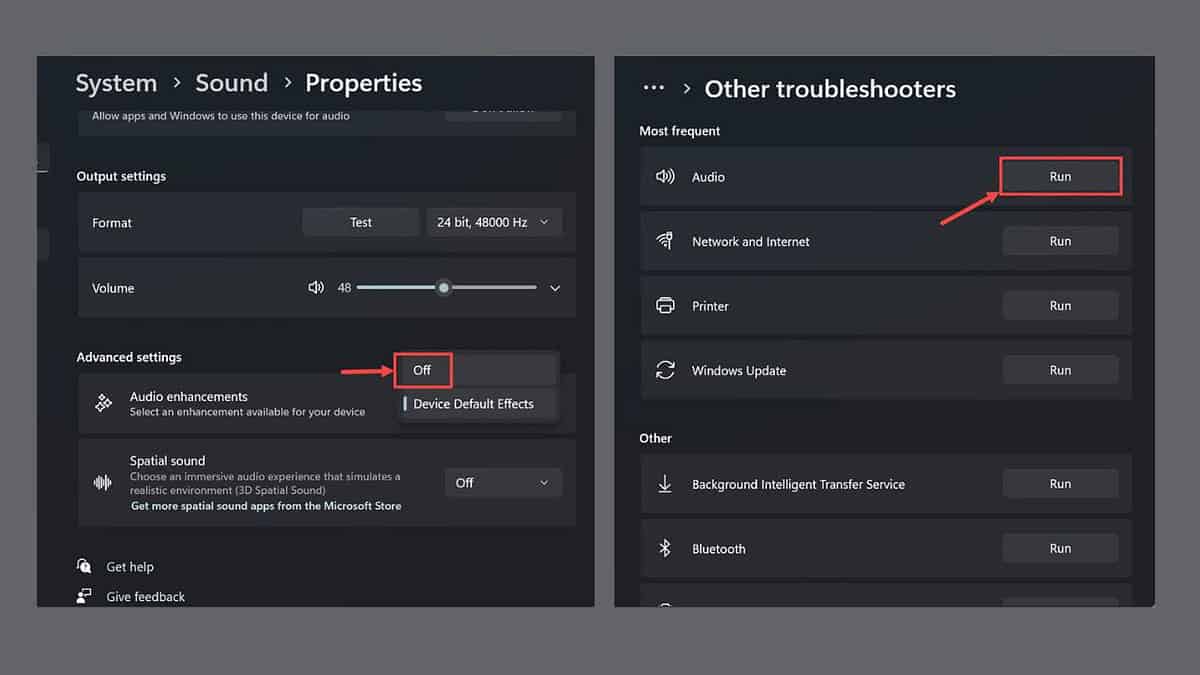Image resolution: width=1200 pixels, height=675 pixels.
Task: Click the Printer icon
Action: 665,305
